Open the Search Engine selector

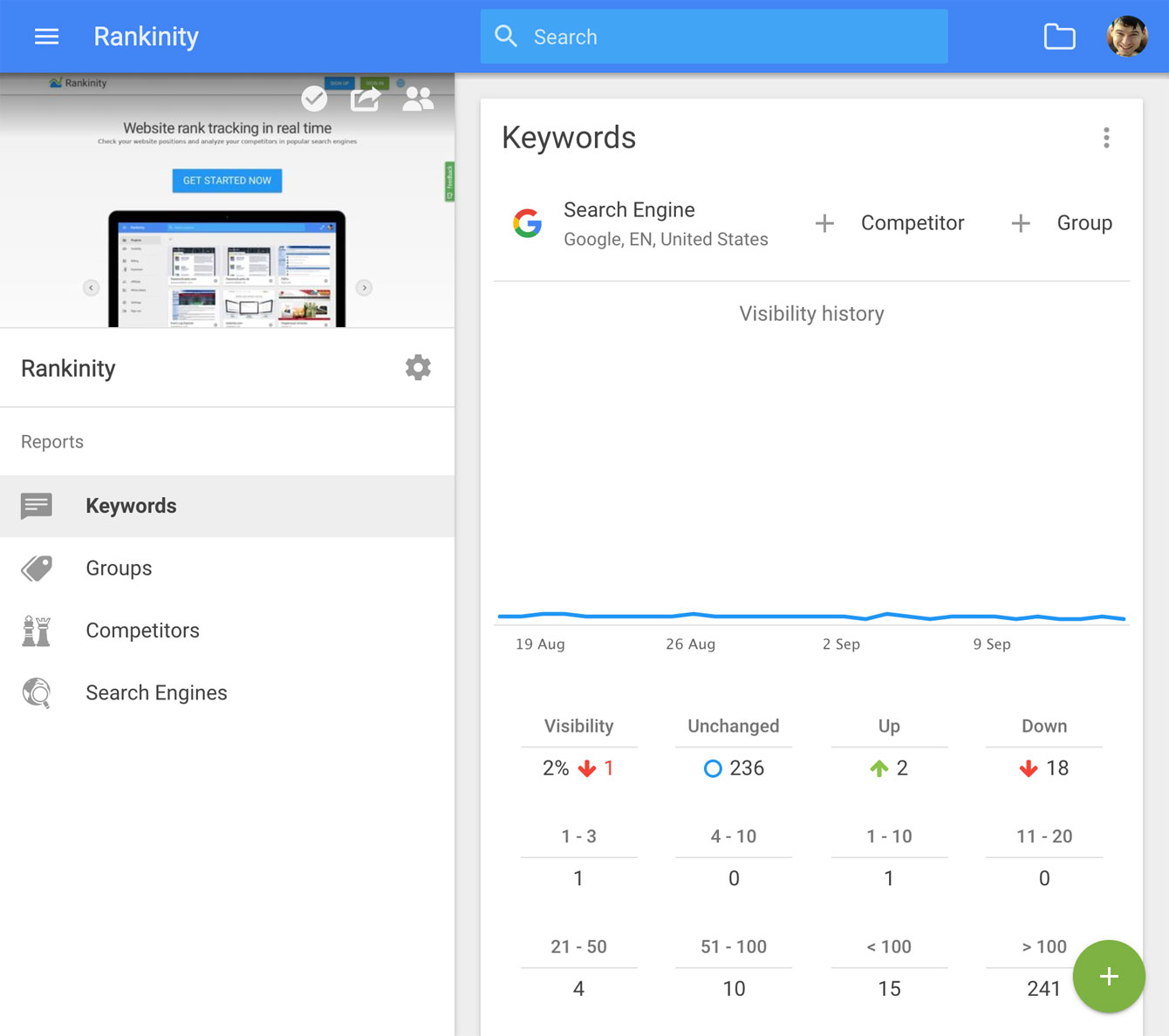point(640,223)
